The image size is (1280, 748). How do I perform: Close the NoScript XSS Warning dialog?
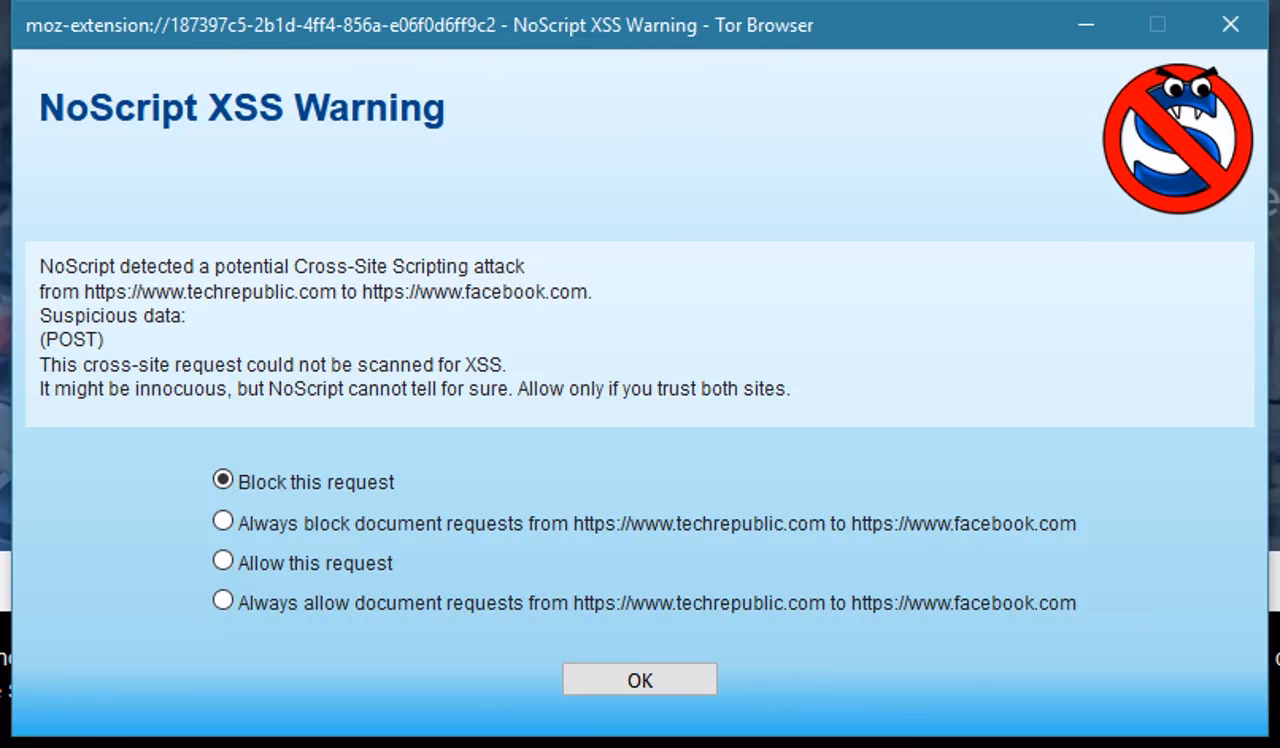pyautogui.click(x=1230, y=24)
